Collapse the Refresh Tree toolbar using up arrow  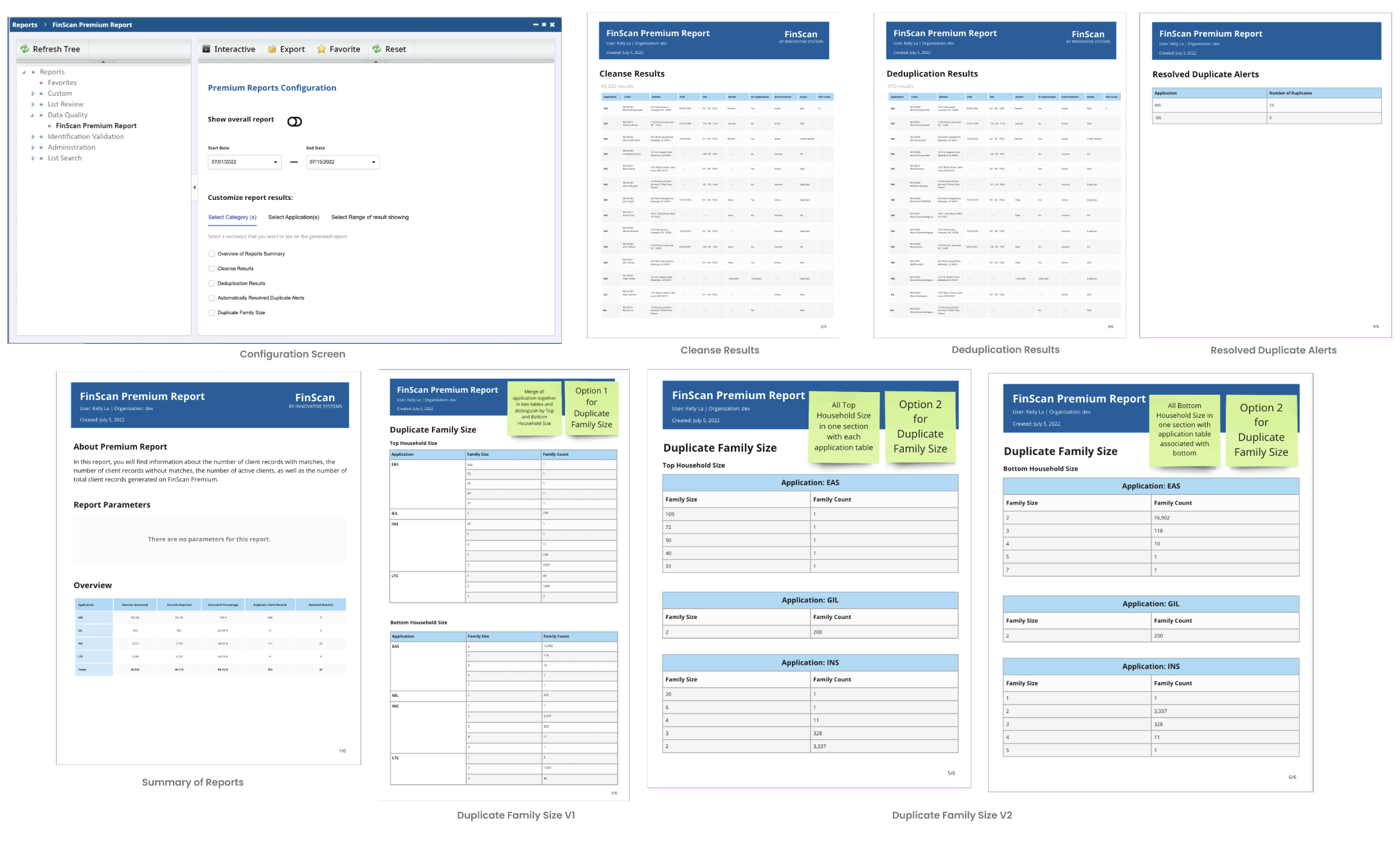(x=103, y=62)
